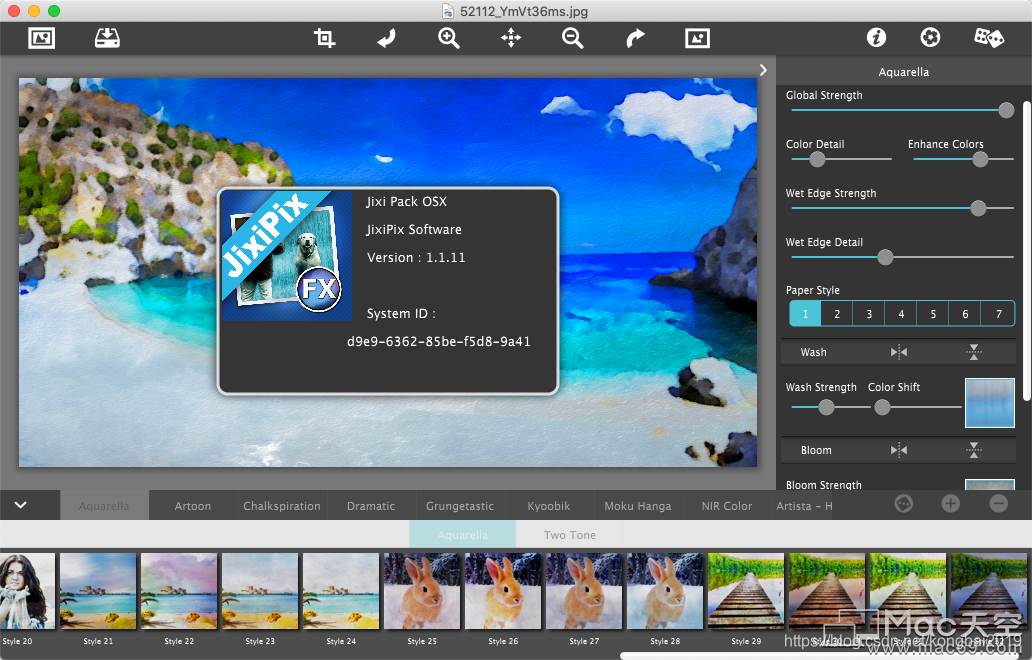Apply the Style 26 rabbit preset
The image size is (1032, 660).
coord(503,591)
